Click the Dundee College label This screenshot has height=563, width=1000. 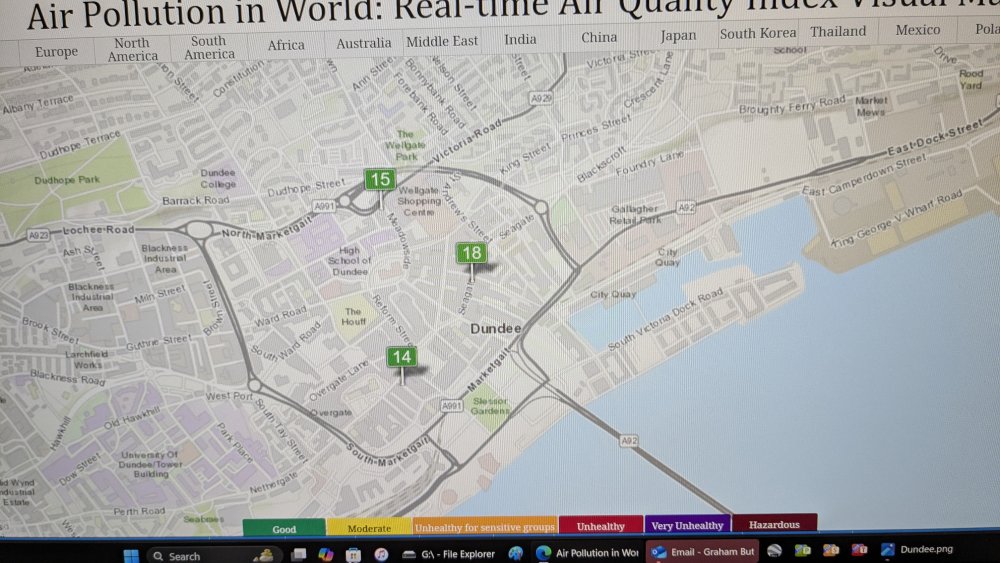218,179
